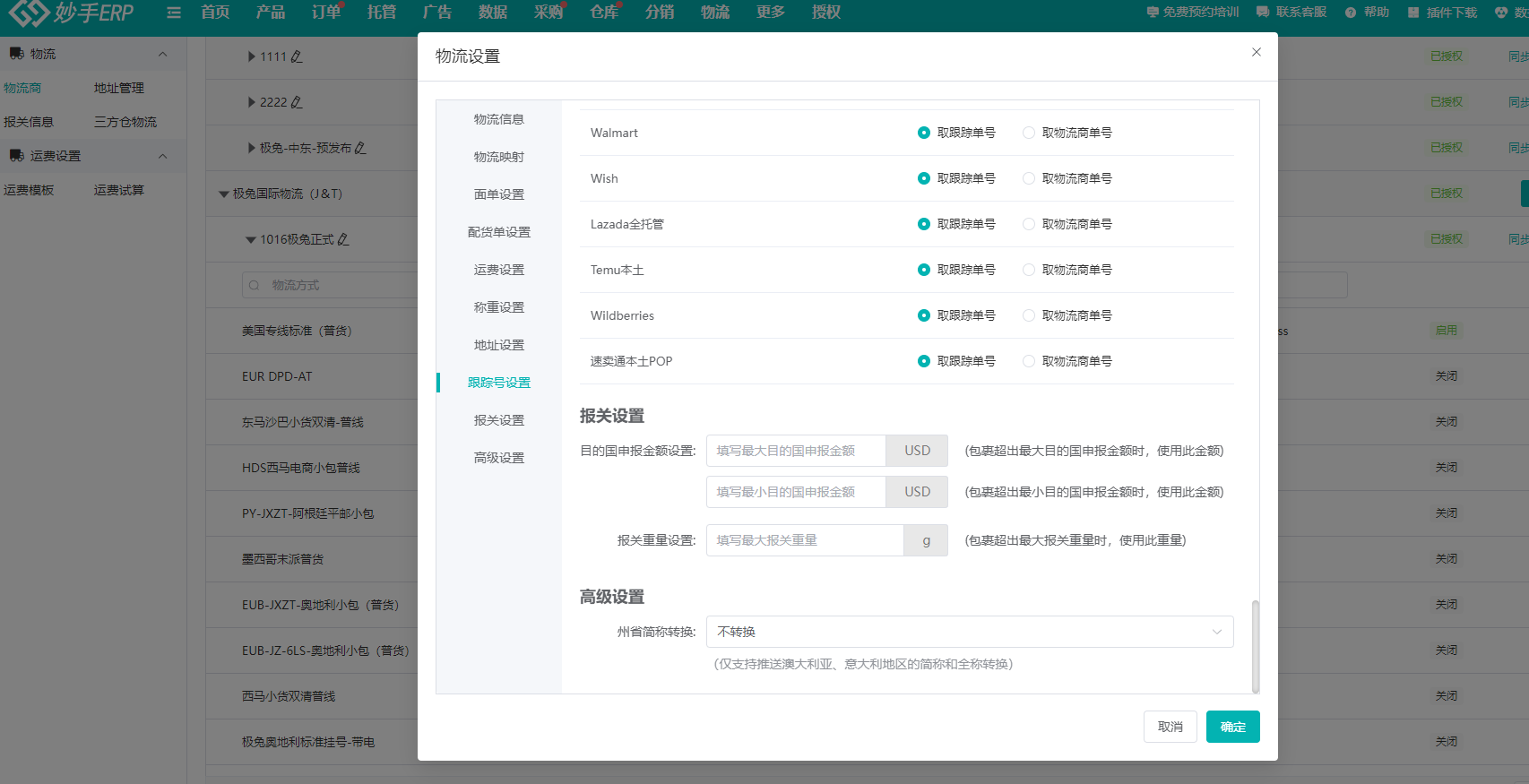Click the edit pencil next to 极兔-中东-预发布
This screenshot has height=784, width=1529.
(360, 148)
